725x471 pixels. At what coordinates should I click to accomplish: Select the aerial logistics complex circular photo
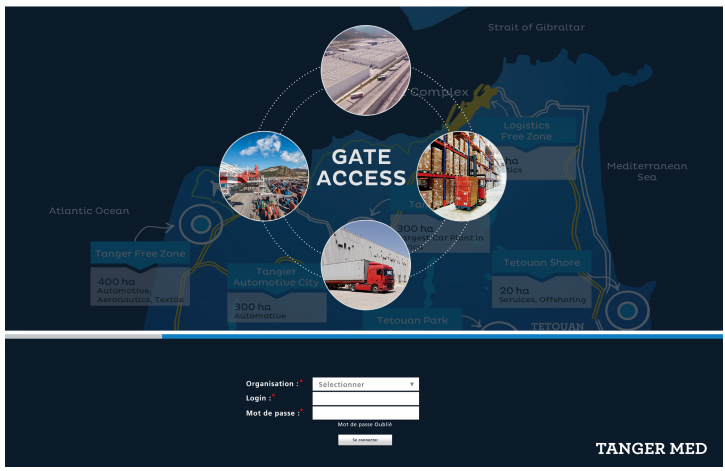pos(365,70)
